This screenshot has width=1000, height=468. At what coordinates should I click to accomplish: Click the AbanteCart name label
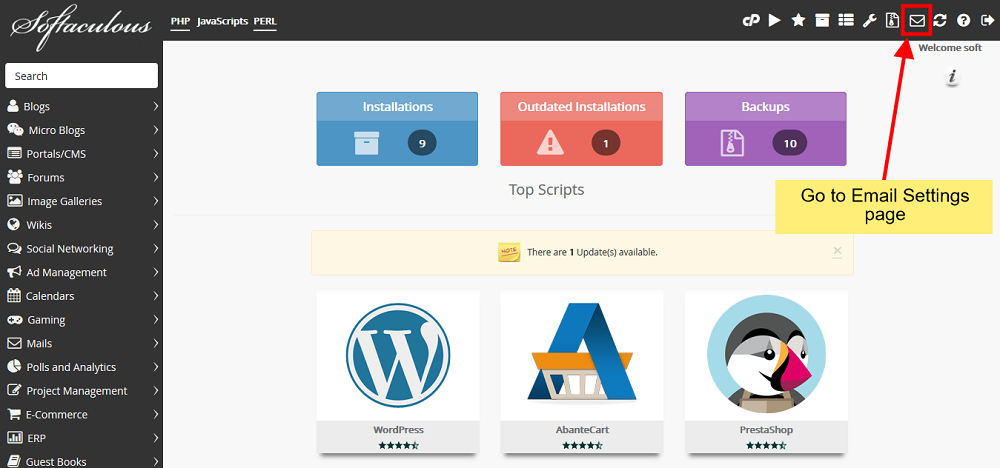[582, 430]
